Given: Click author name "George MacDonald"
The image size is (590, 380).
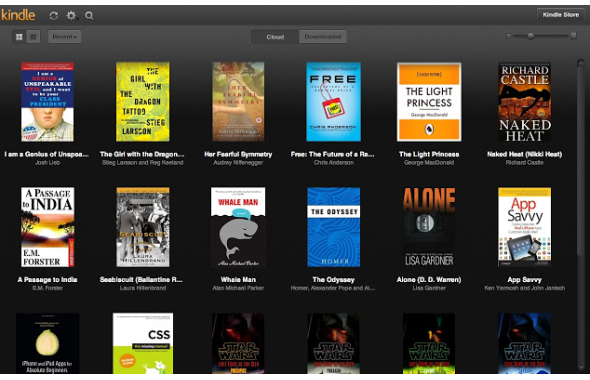Looking at the screenshot, I should click(x=429, y=163).
